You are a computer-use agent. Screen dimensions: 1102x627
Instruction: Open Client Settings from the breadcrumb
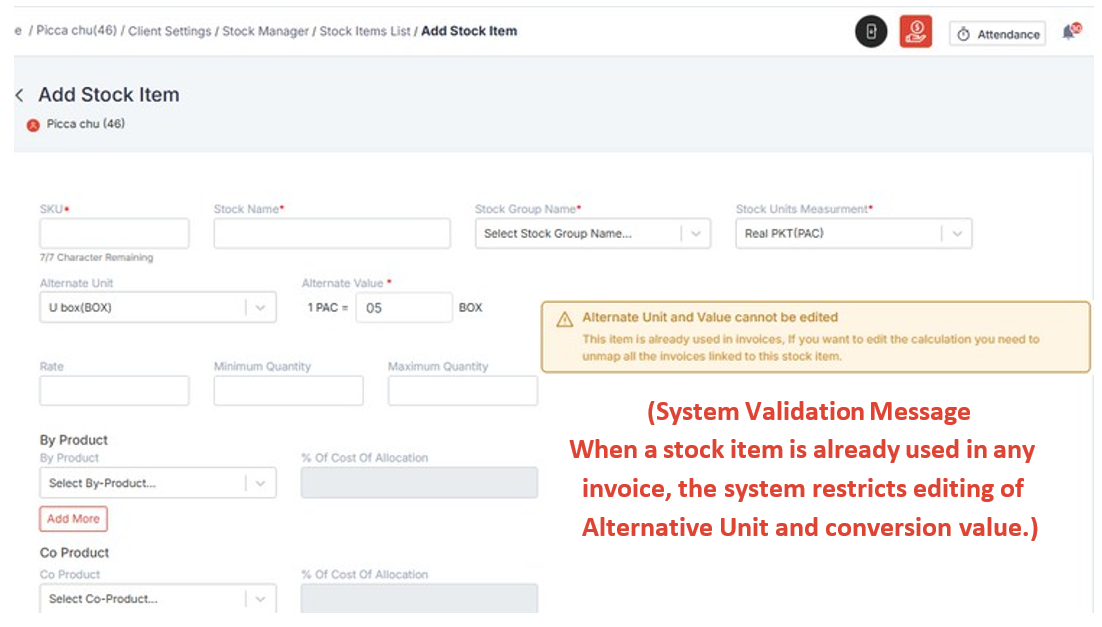point(170,31)
